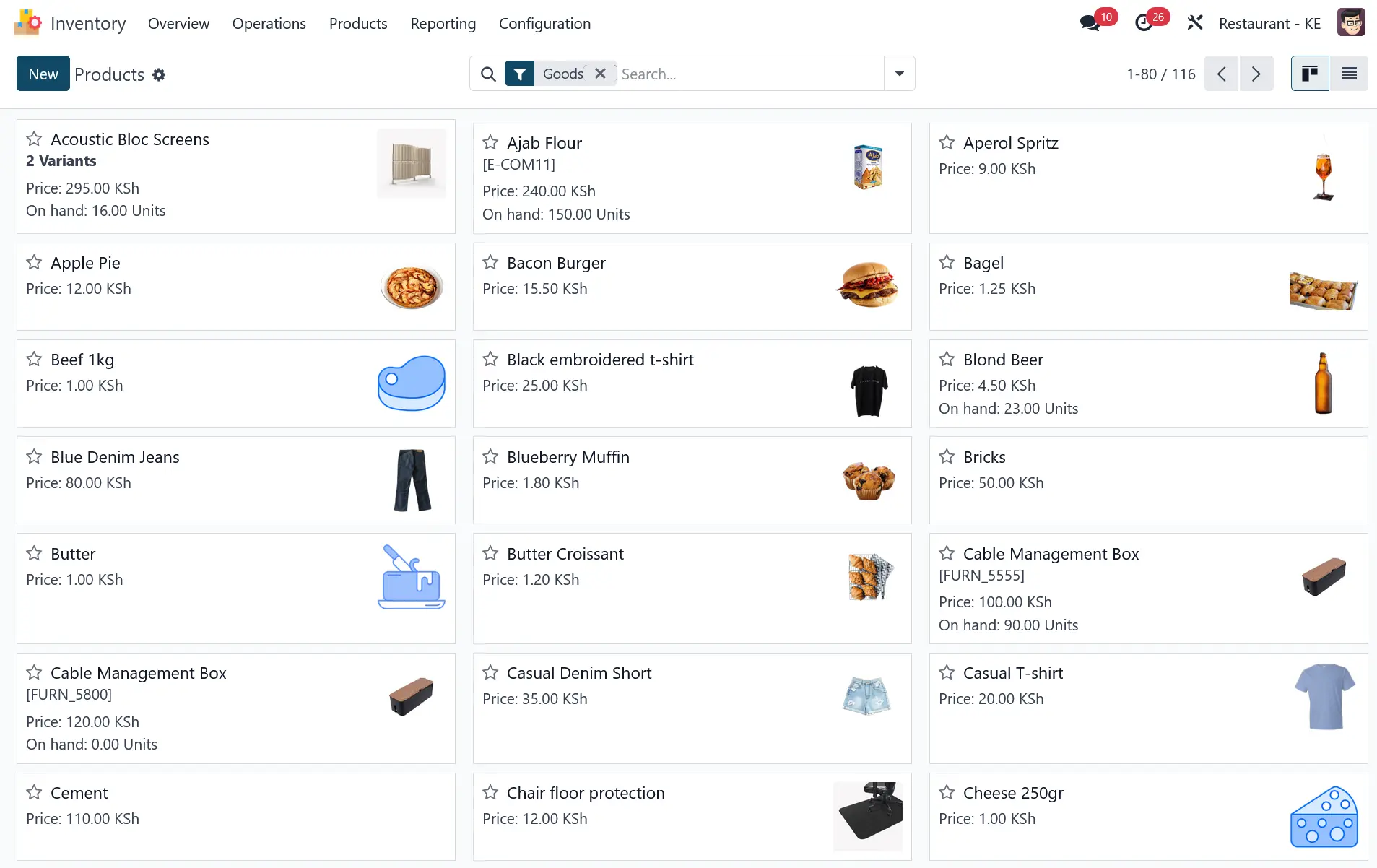Mark Ajab Flour as favorite
Viewport: 1377px width, 868px height.
click(491, 142)
